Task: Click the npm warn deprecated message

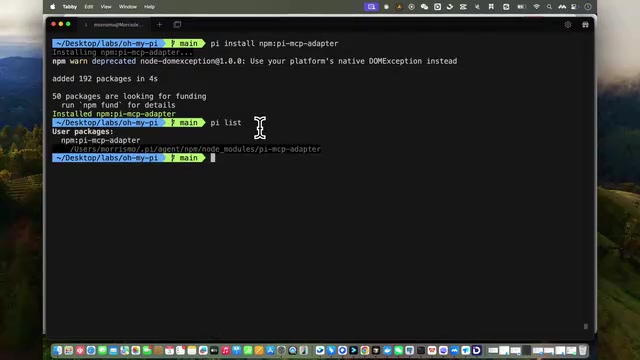Action: [x=255, y=61]
